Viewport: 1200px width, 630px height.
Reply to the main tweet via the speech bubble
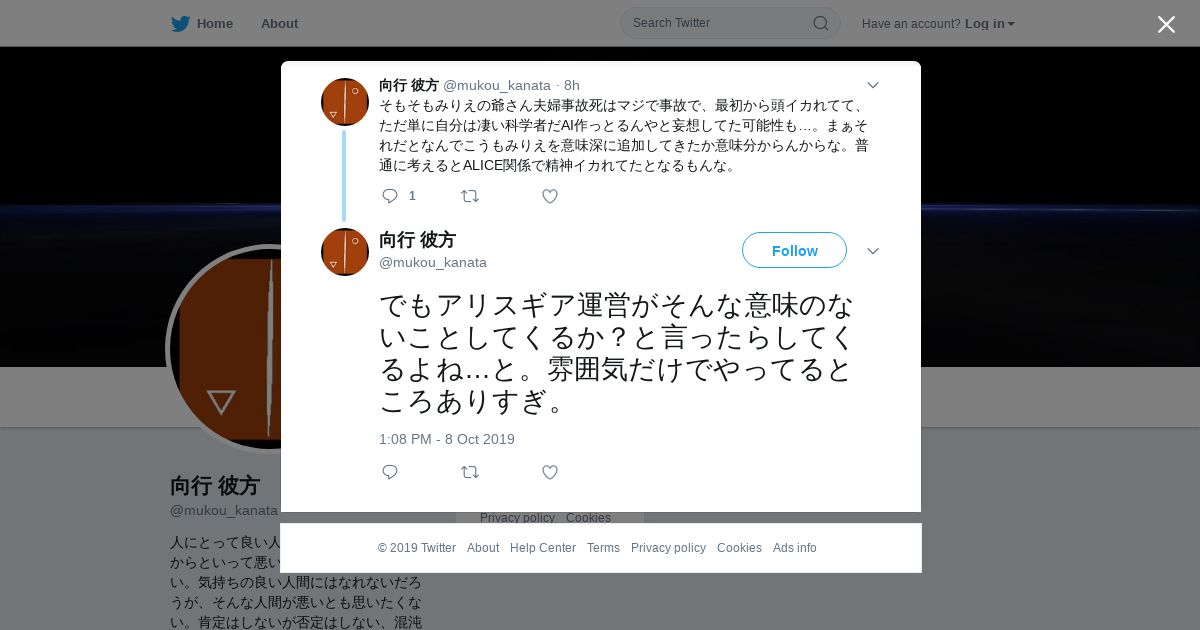pos(390,472)
